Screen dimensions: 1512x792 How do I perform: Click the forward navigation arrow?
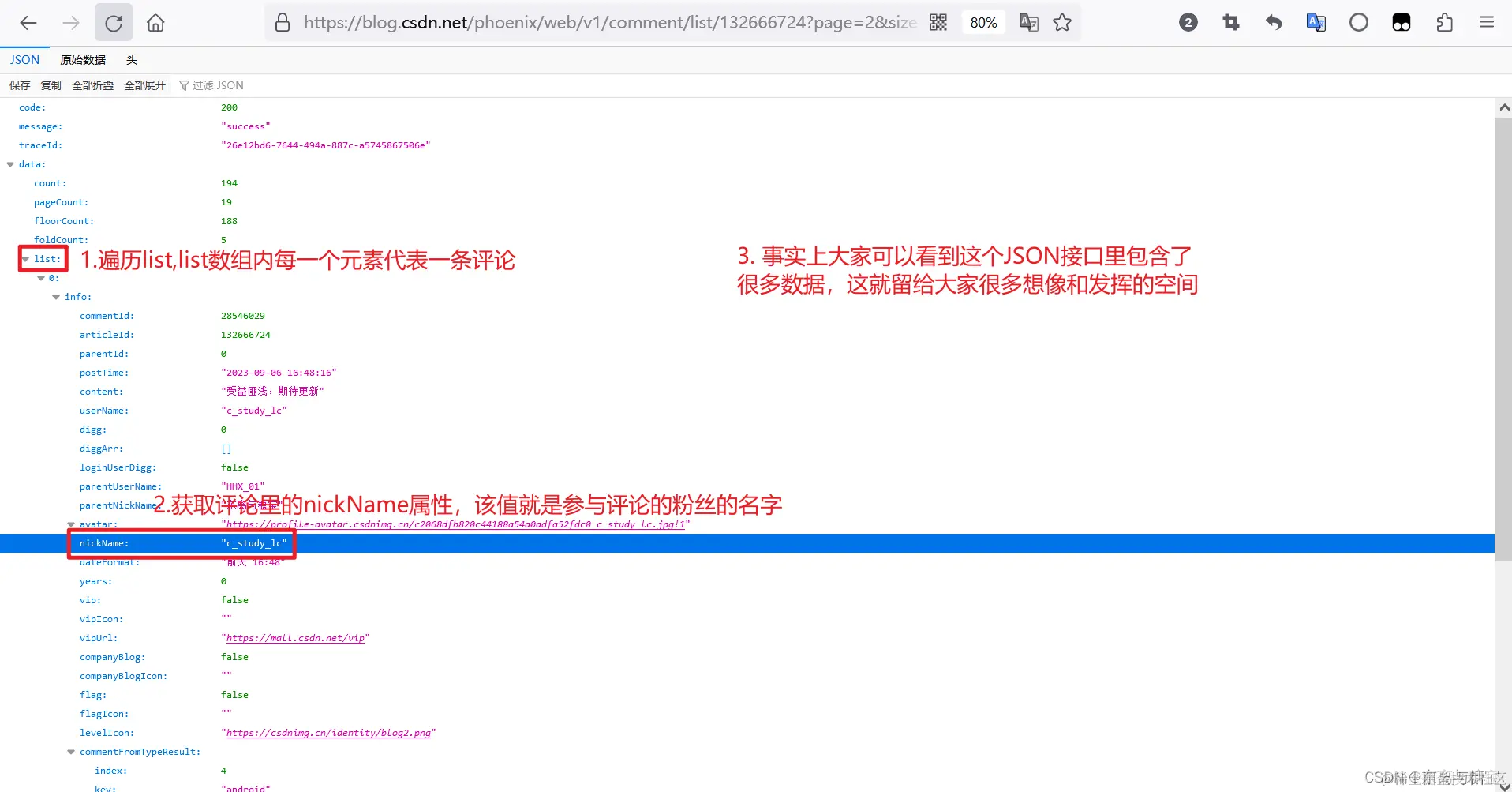coord(71,23)
